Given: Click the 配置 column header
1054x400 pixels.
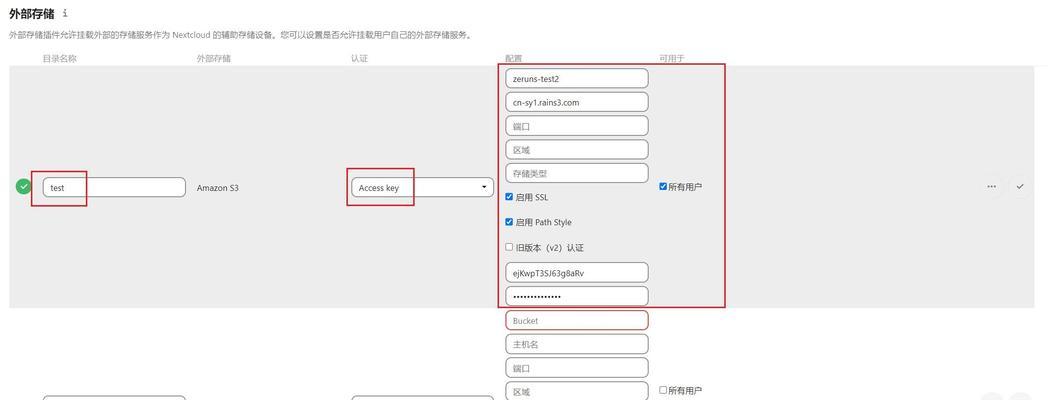Looking at the screenshot, I should click(514, 58).
